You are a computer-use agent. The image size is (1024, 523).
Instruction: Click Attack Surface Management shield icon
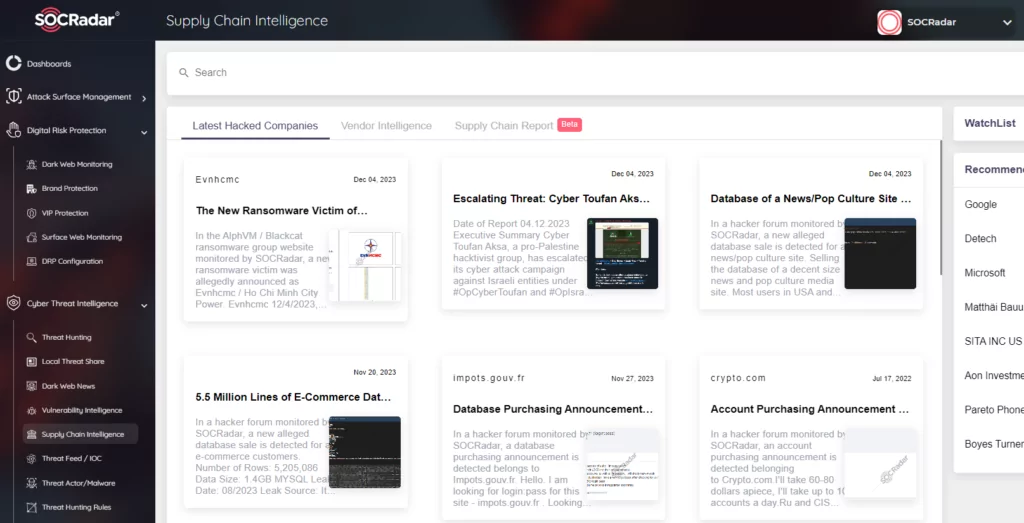(14, 96)
